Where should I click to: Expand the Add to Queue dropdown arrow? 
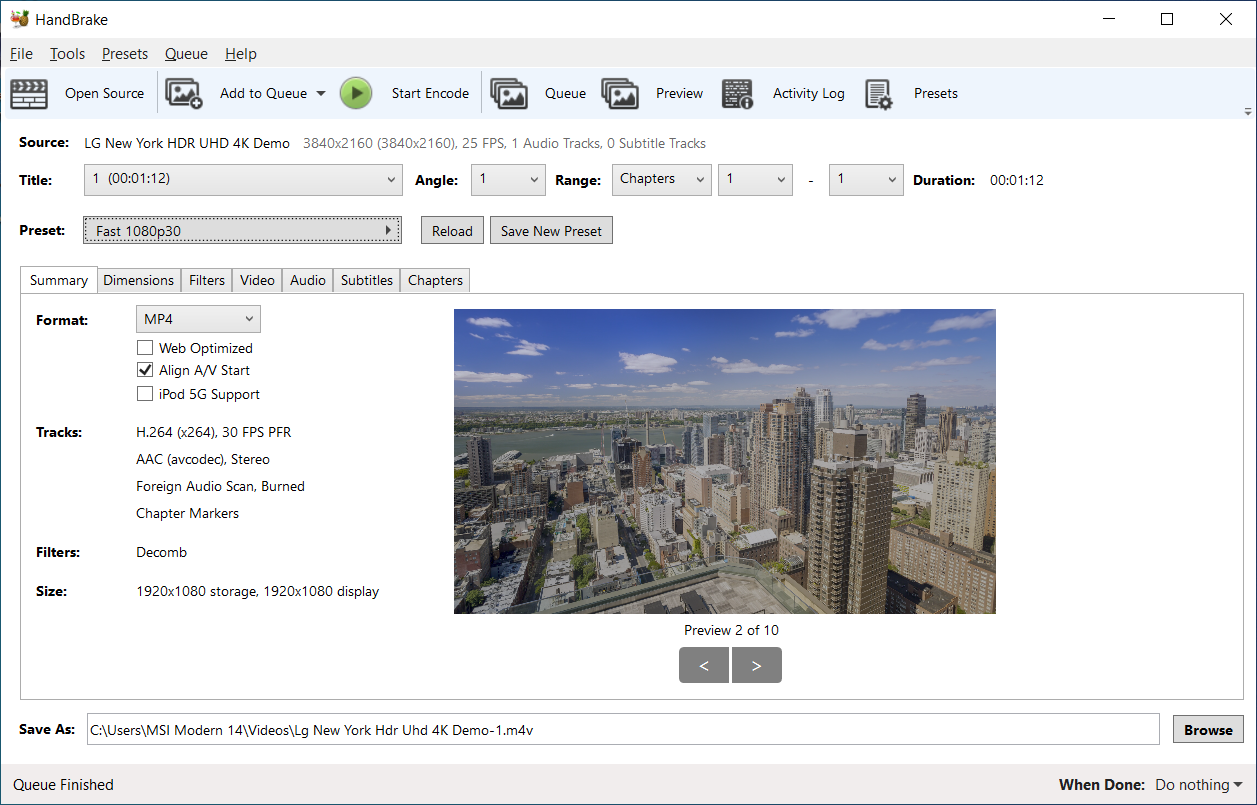[x=321, y=93]
